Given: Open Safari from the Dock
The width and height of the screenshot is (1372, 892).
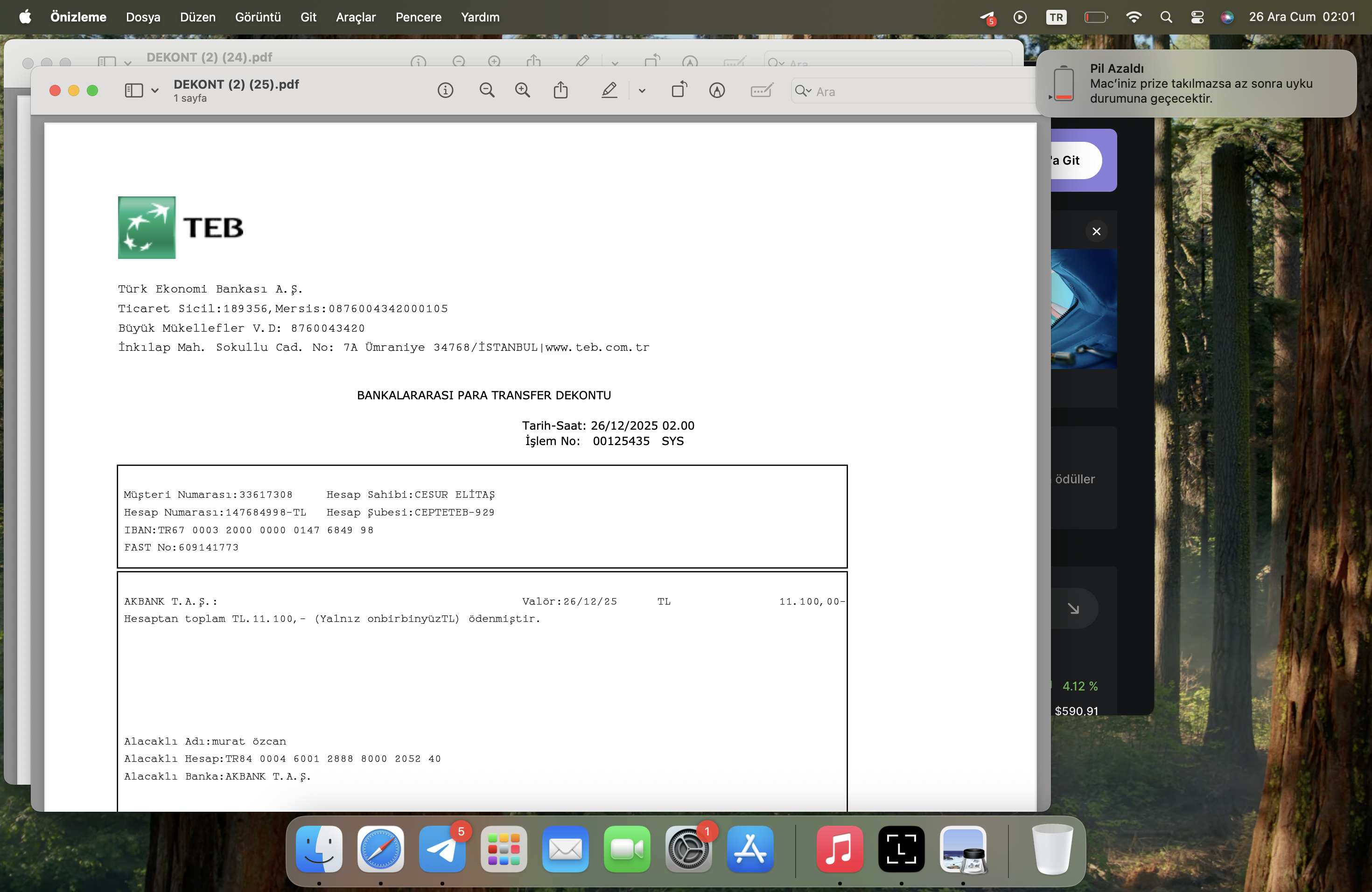Looking at the screenshot, I should pos(380,849).
